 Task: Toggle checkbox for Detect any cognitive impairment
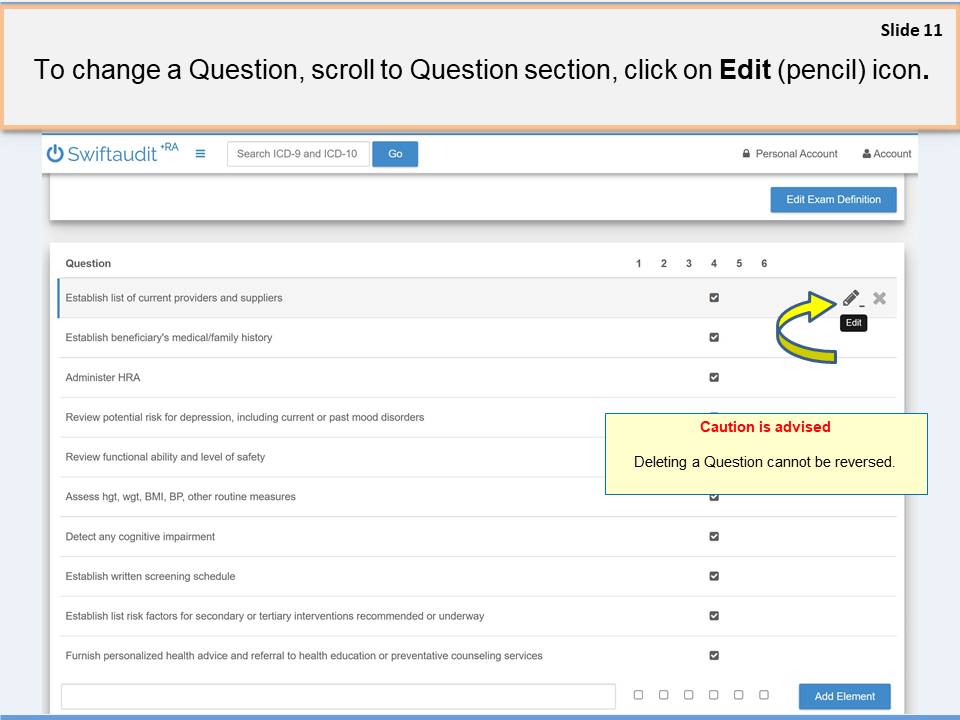coord(714,536)
